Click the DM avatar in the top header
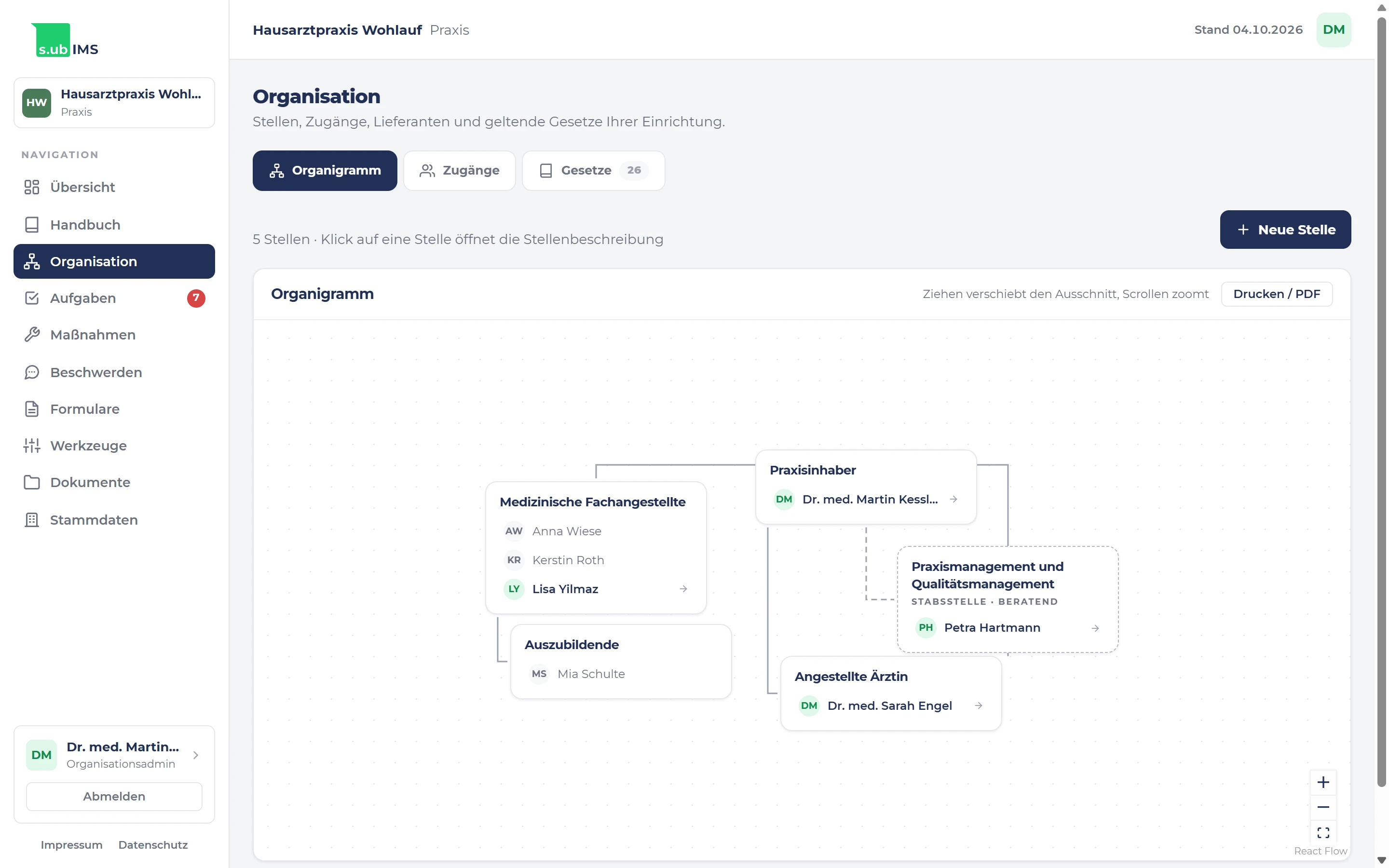The height and width of the screenshot is (868, 1389). coord(1334,30)
